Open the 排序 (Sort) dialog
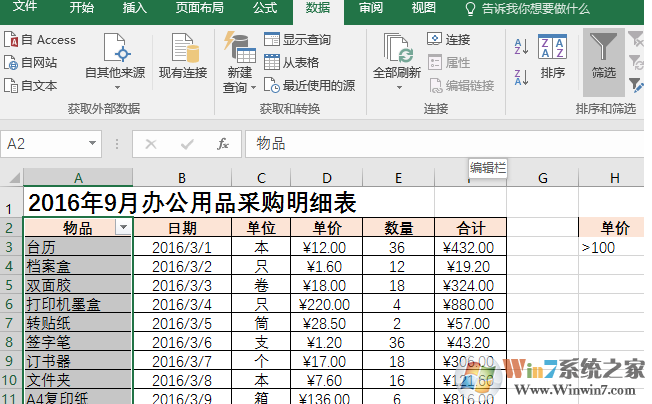Viewport: 652px width, 404px height. [552, 58]
